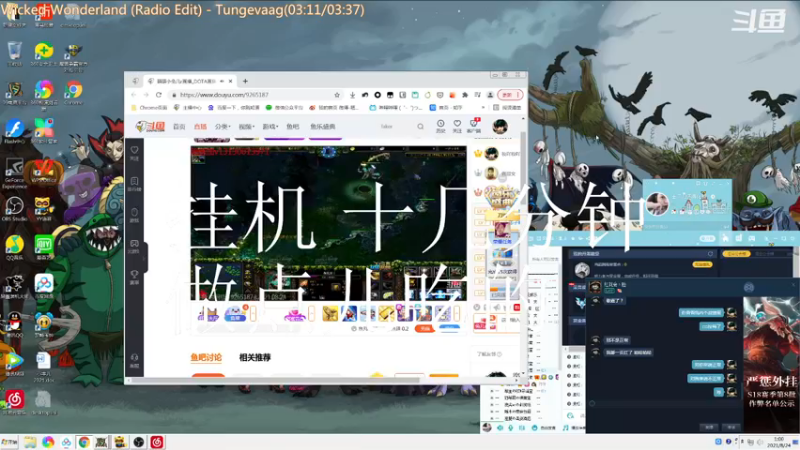Image resolution: width=800 pixels, height=450 pixels.
Task: Switch to the 鱼吧讨论 tab
Action: pos(206,357)
